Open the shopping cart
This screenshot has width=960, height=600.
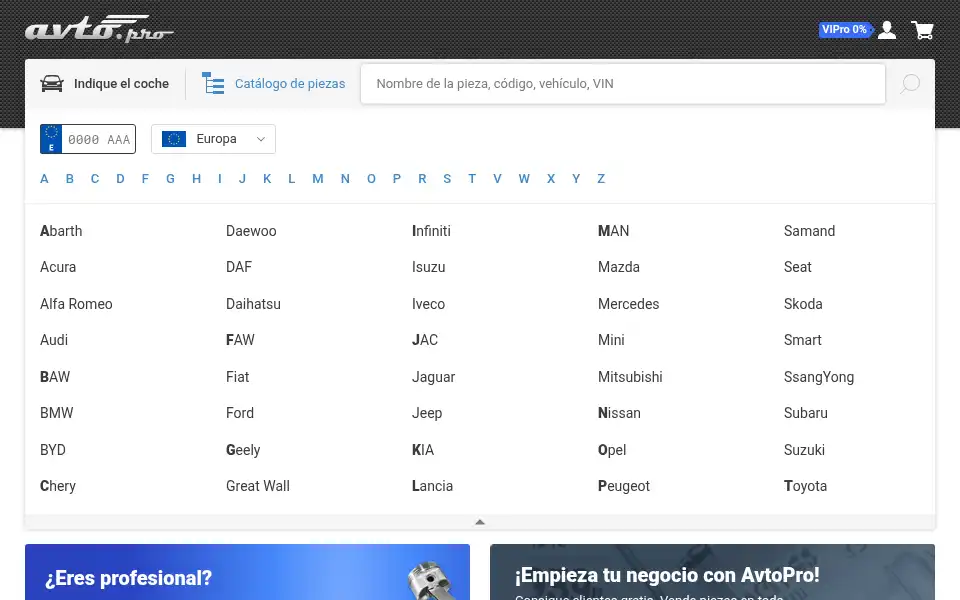click(922, 30)
